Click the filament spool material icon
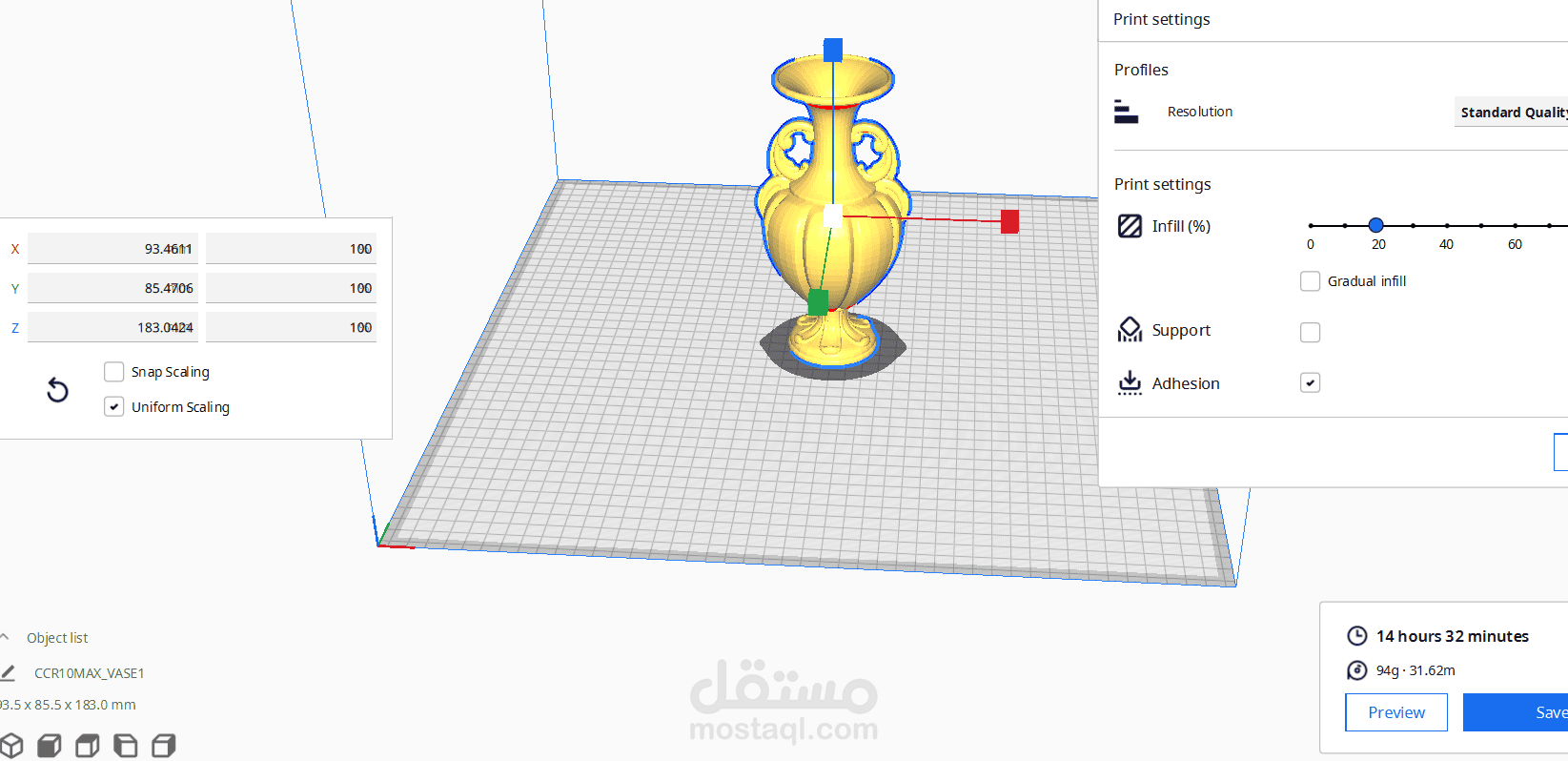The image size is (1568, 761). [x=1356, y=670]
